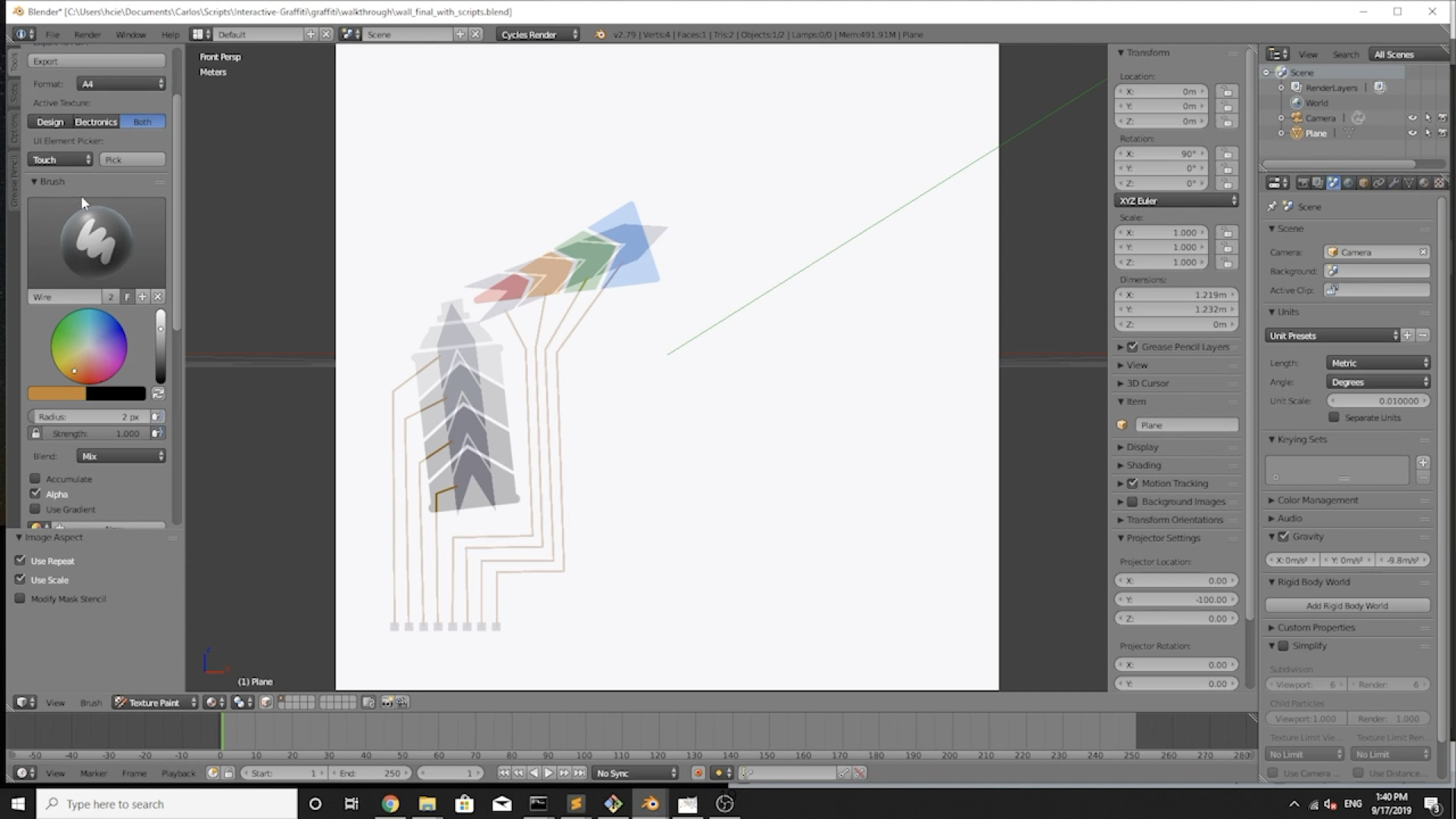Play animation forward in timeline
The image size is (1456, 819).
tap(548, 773)
